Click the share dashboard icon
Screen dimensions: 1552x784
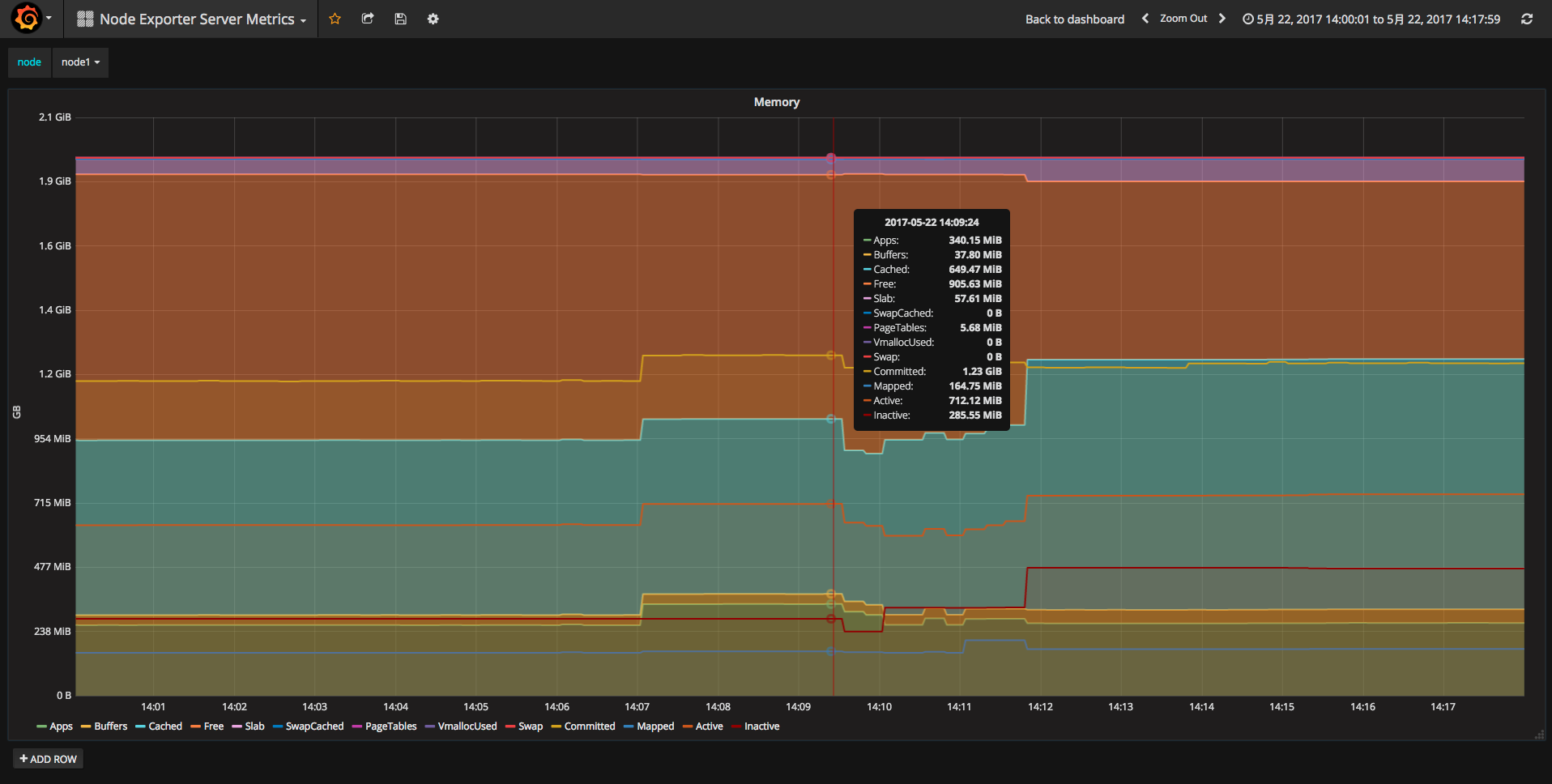368,19
